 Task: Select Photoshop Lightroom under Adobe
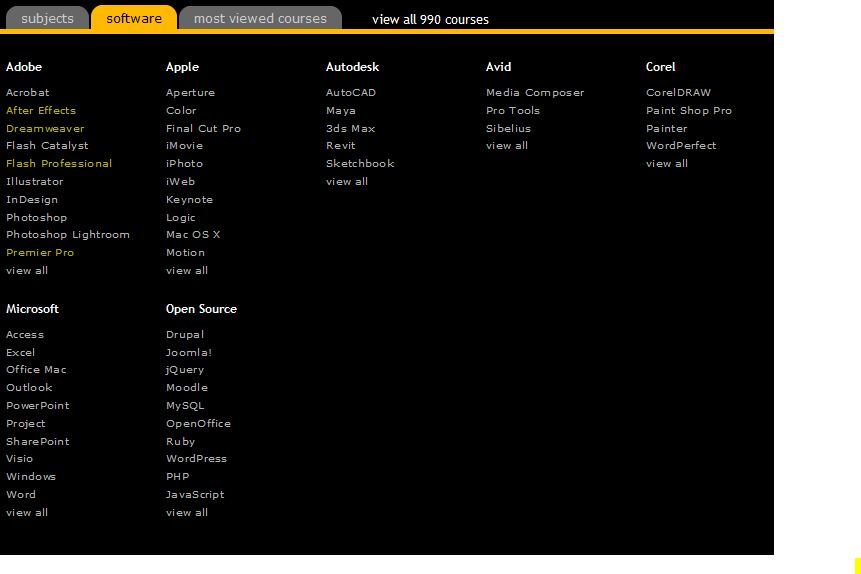(x=68, y=234)
